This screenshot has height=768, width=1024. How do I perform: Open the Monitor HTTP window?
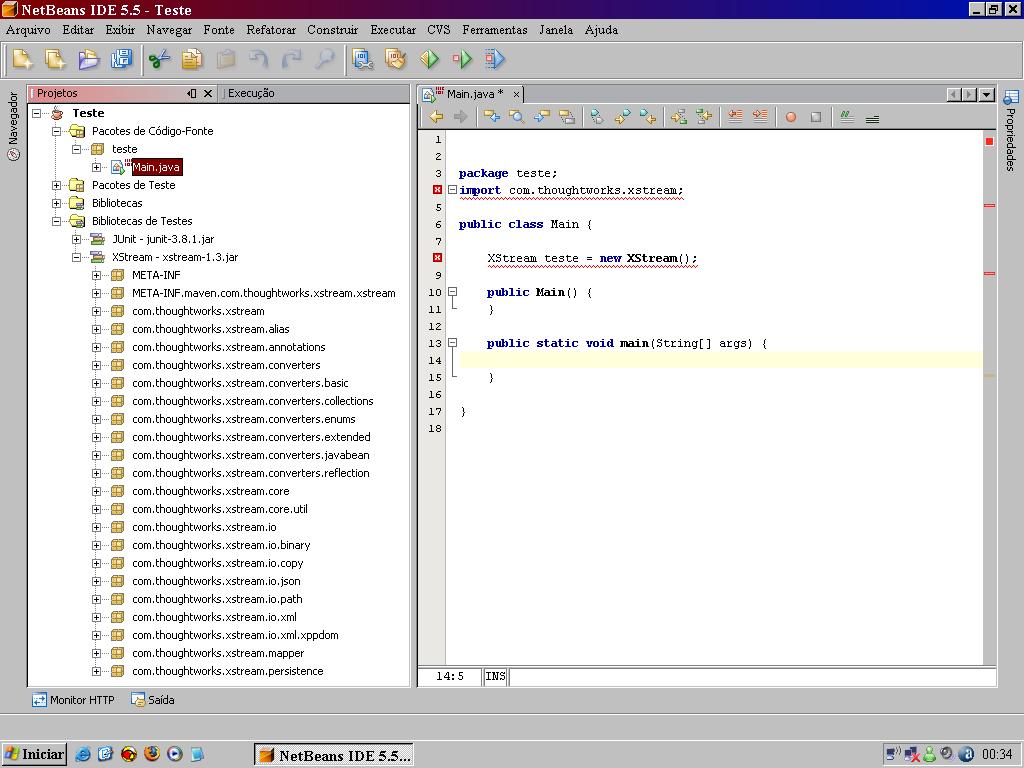(x=74, y=700)
